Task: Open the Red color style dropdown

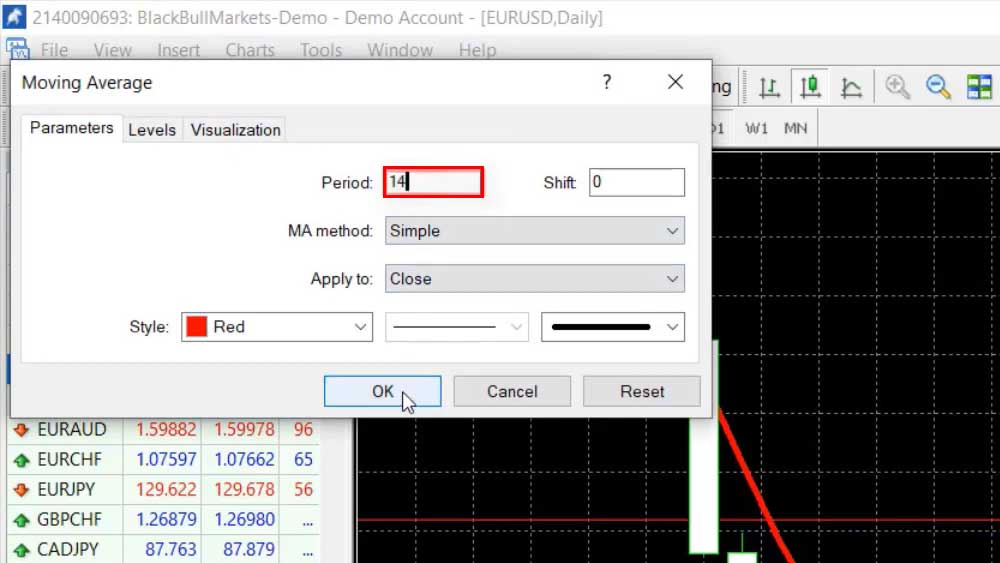Action: (277, 327)
